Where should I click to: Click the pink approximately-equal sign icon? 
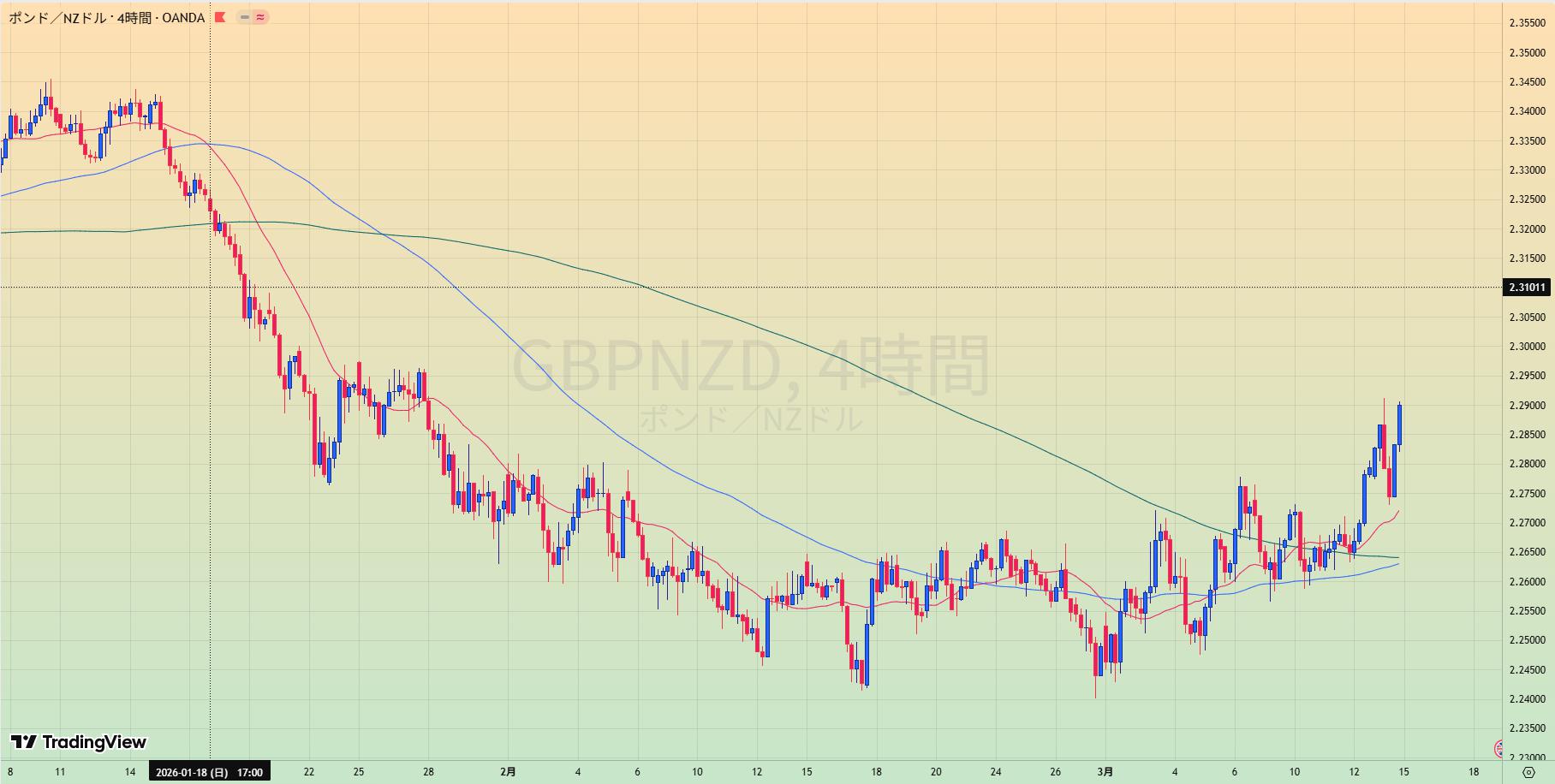(x=260, y=17)
